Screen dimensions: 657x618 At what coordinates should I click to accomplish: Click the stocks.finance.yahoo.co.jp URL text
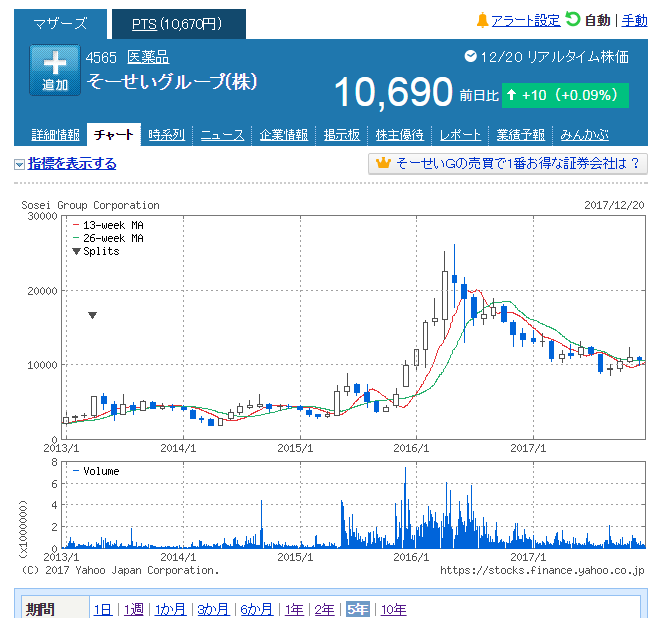click(x=542, y=570)
